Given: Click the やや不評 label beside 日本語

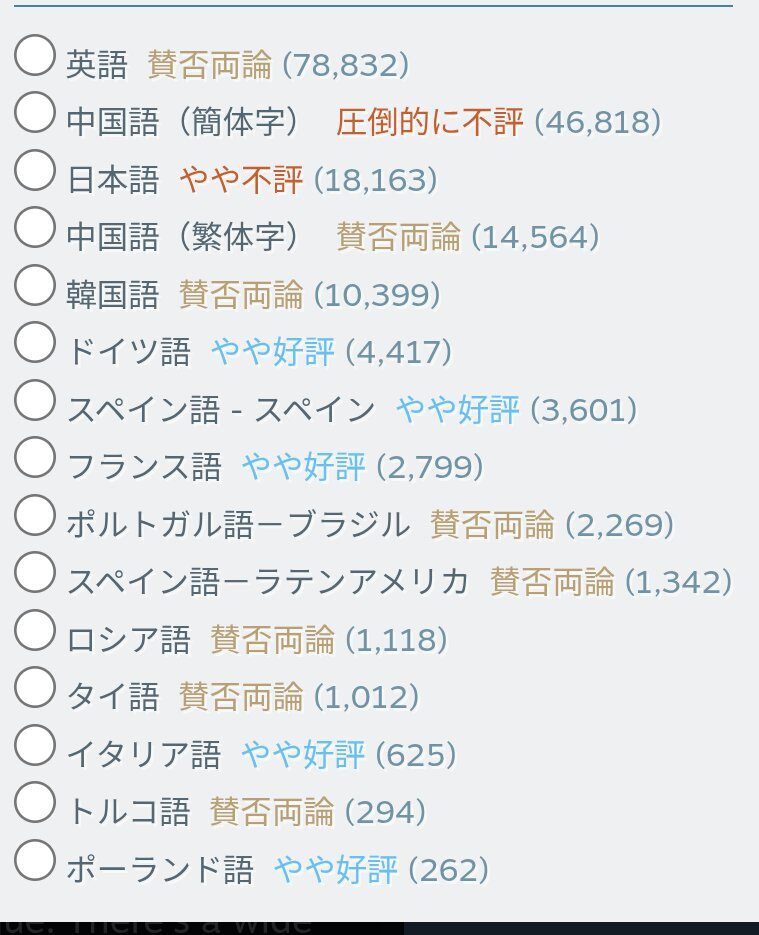Looking at the screenshot, I should 241,181.
